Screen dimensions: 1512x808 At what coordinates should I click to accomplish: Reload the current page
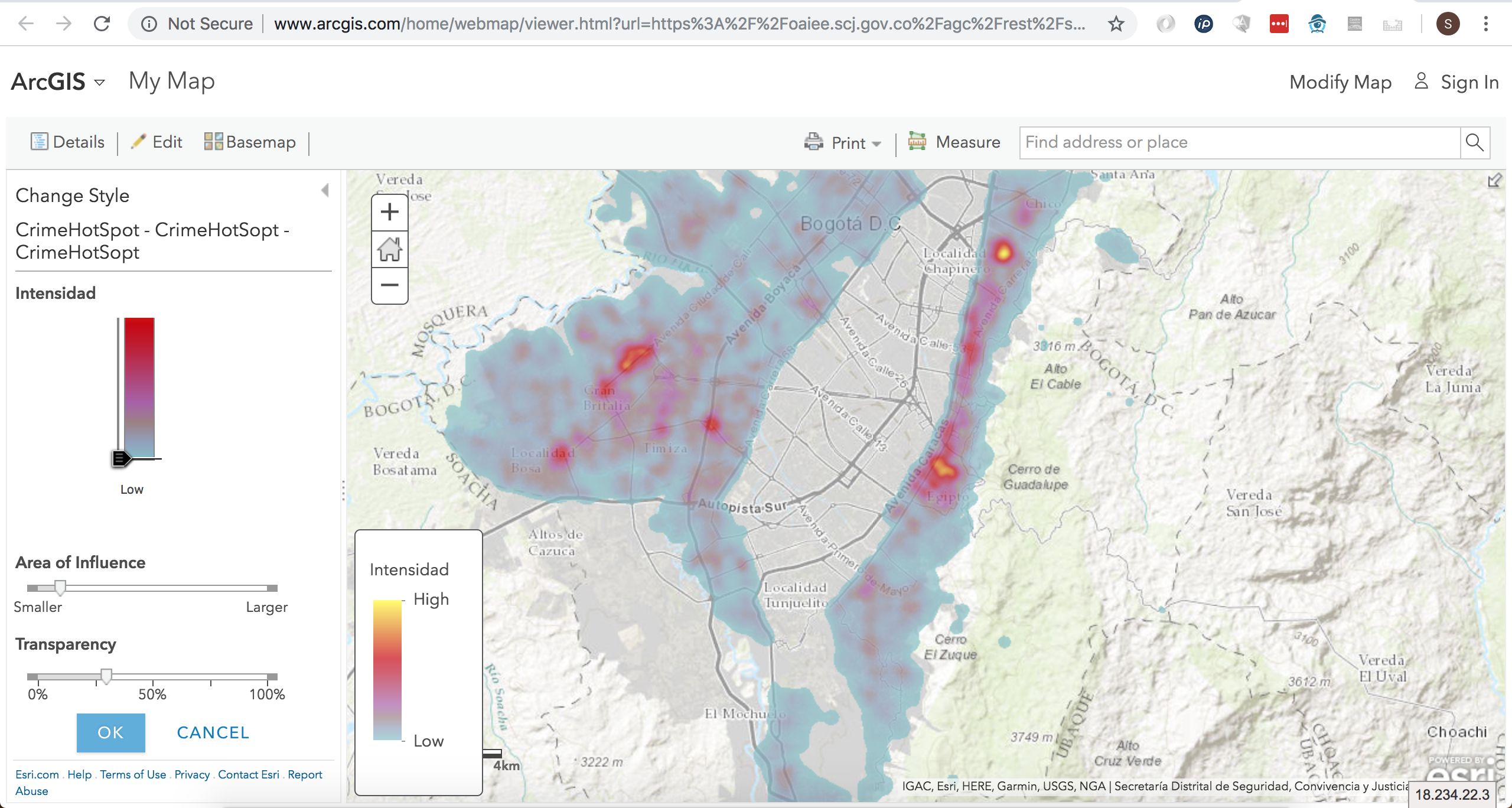click(x=102, y=24)
